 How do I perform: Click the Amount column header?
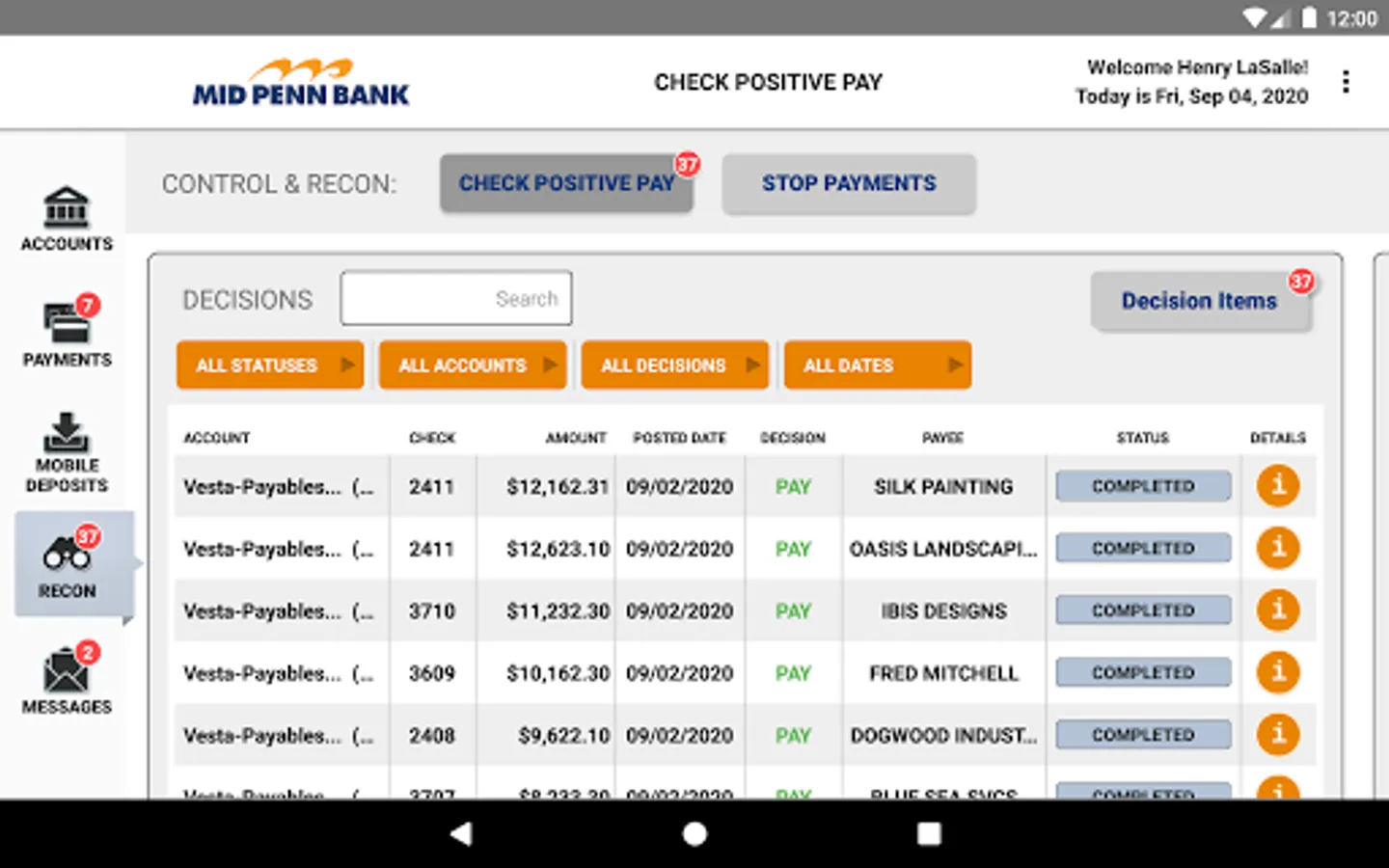[x=576, y=438]
